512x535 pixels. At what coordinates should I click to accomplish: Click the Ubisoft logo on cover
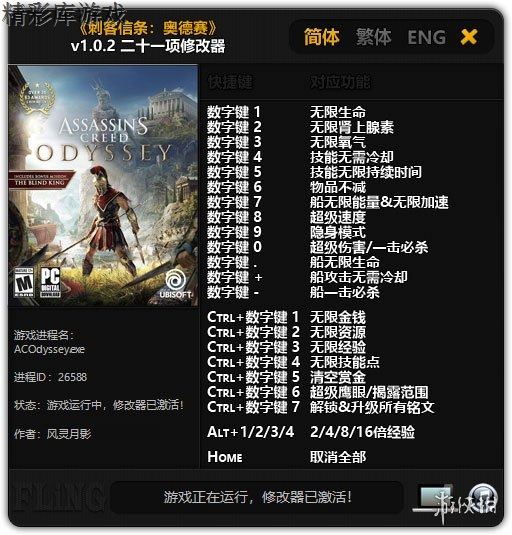click(175, 283)
